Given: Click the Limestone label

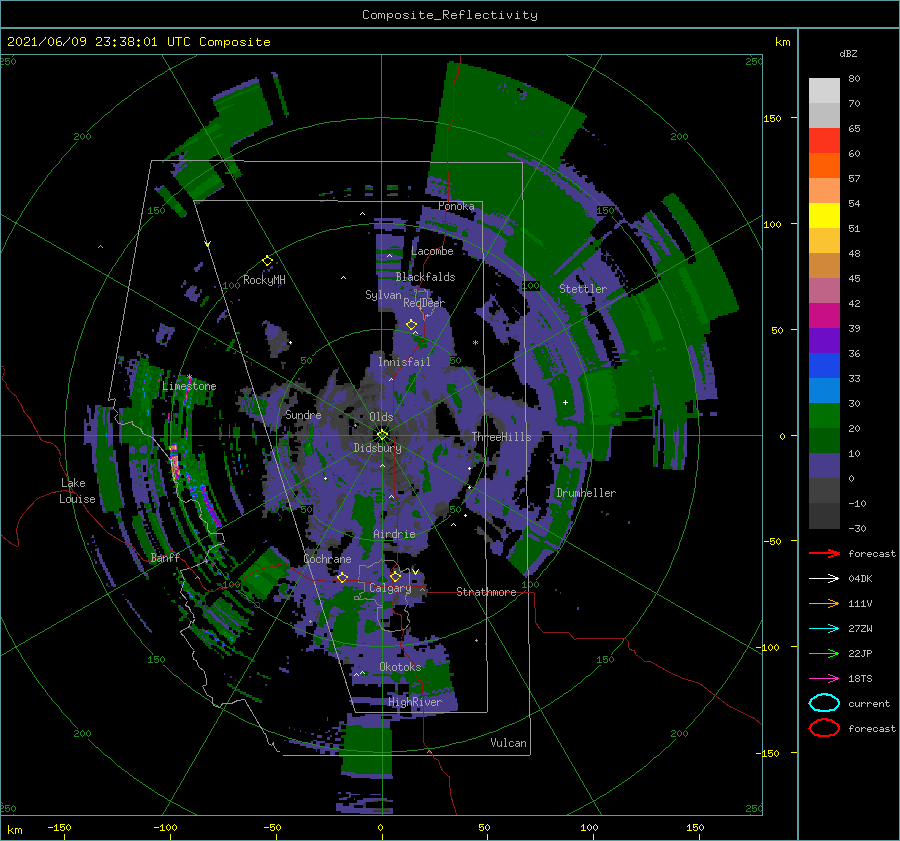Looking at the screenshot, I should [189, 386].
